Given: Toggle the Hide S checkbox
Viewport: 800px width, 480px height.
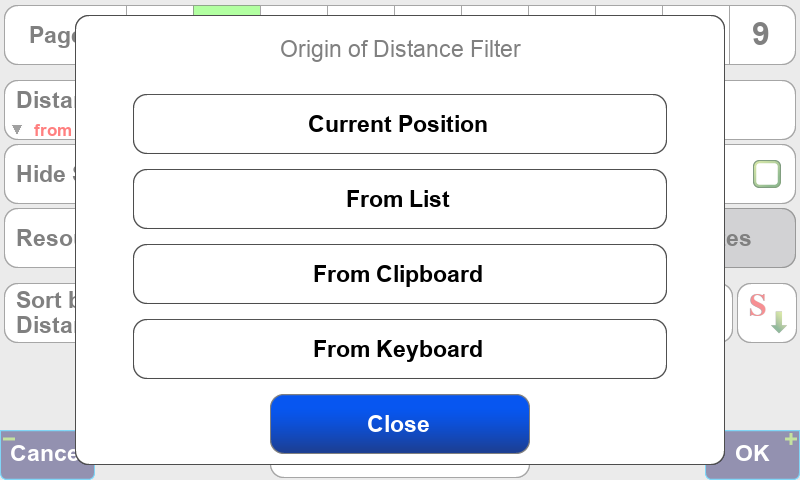Looking at the screenshot, I should coord(766,174).
